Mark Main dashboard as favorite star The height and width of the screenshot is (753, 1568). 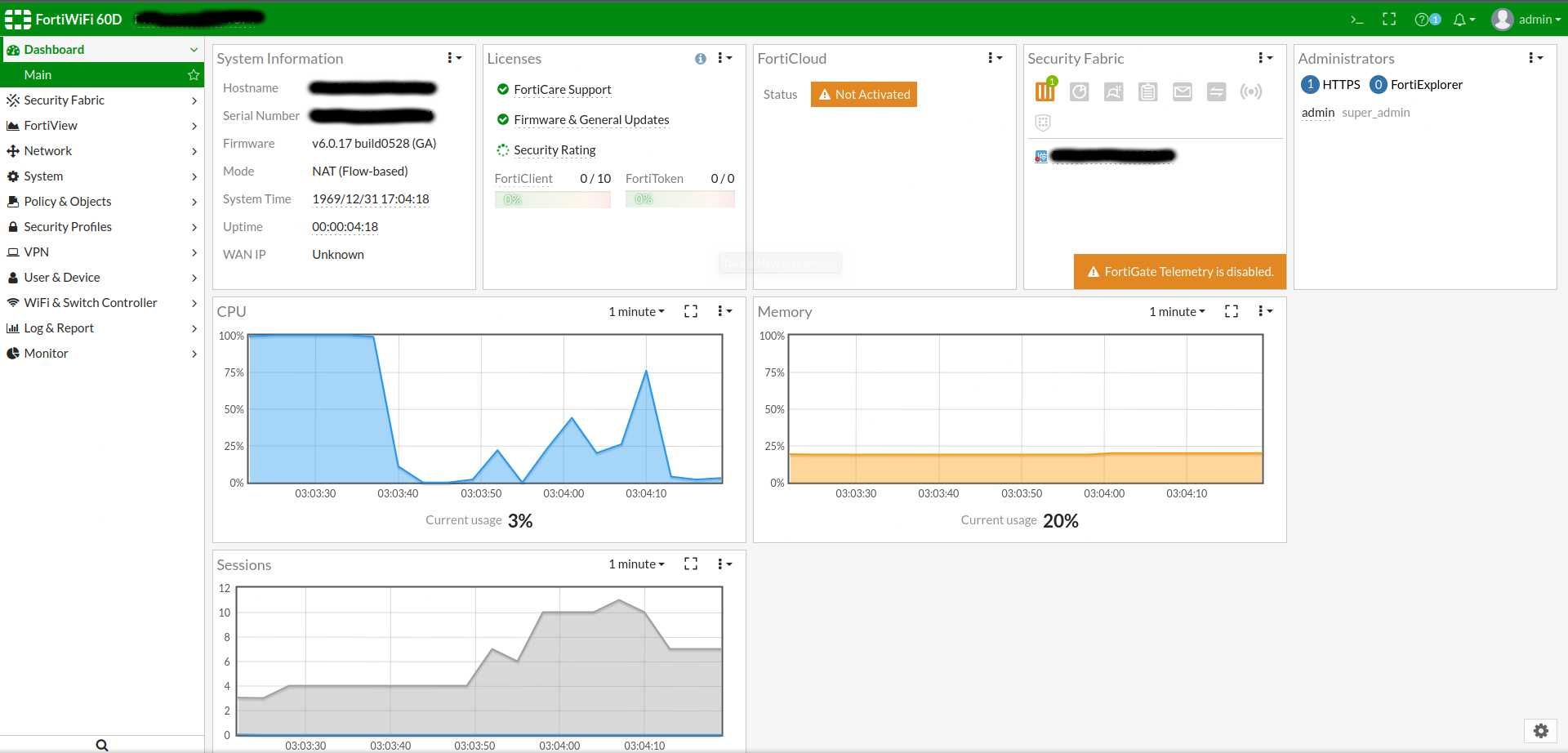(x=194, y=74)
